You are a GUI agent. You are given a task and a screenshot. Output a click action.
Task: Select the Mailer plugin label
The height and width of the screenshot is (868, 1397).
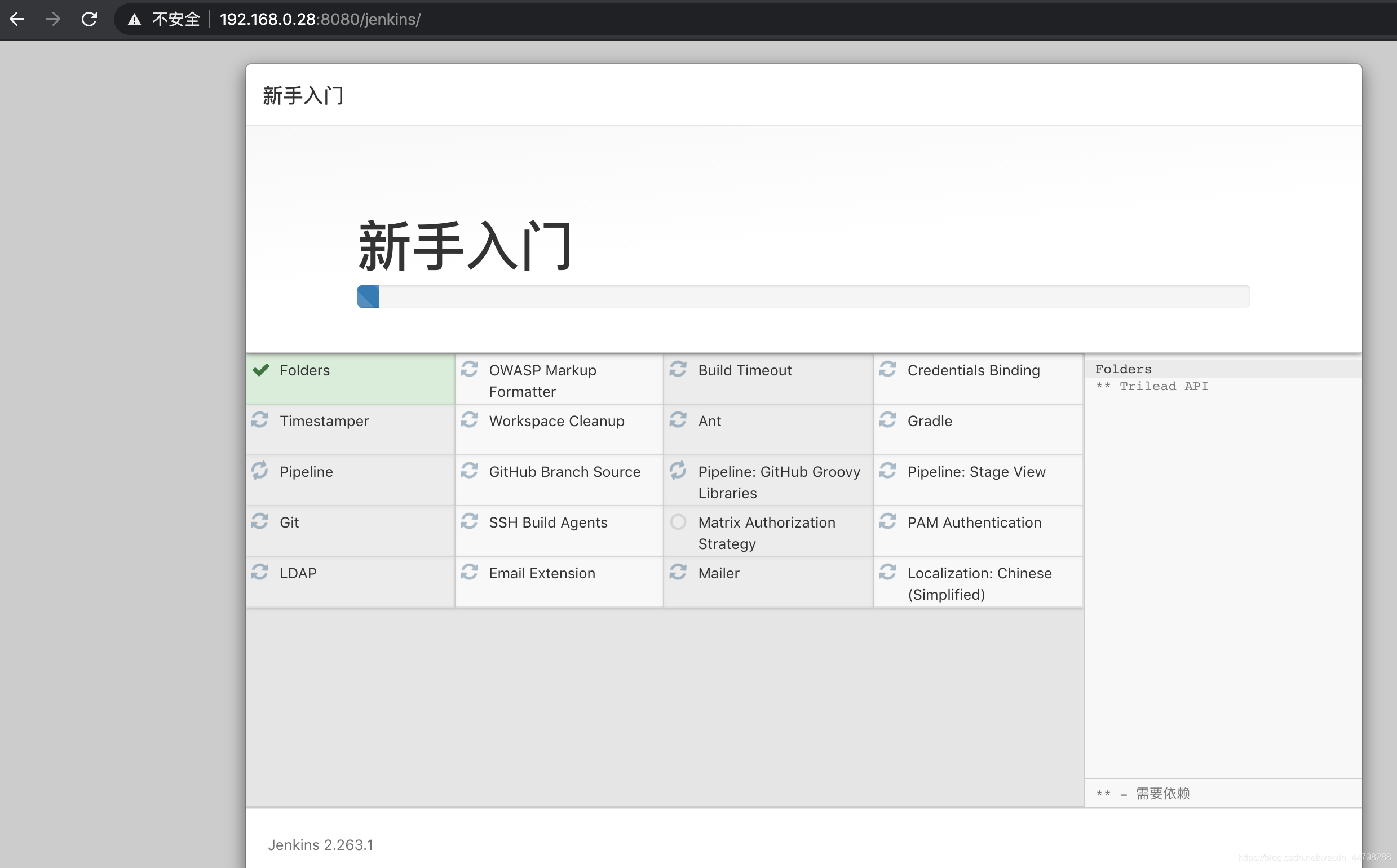[718, 574]
